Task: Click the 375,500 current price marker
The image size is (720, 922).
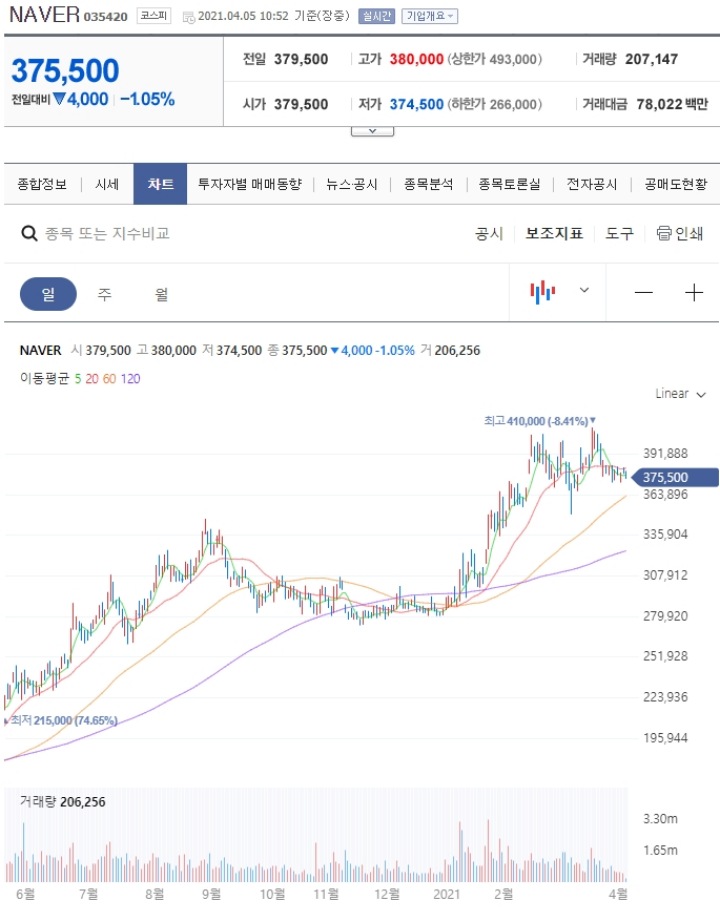Action: [x=675, y=477]
